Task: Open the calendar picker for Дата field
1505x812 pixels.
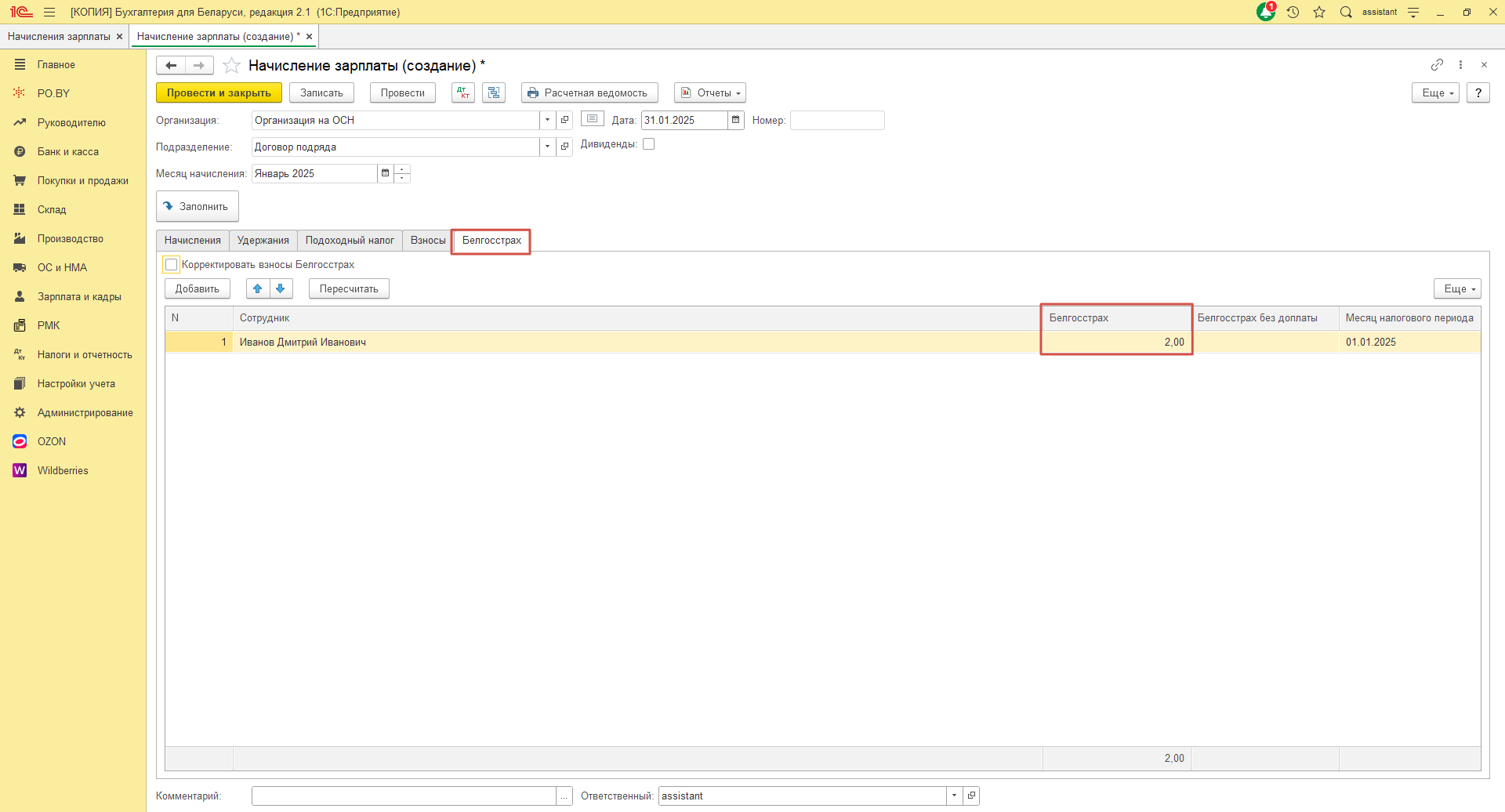Action: coord(735,120)
